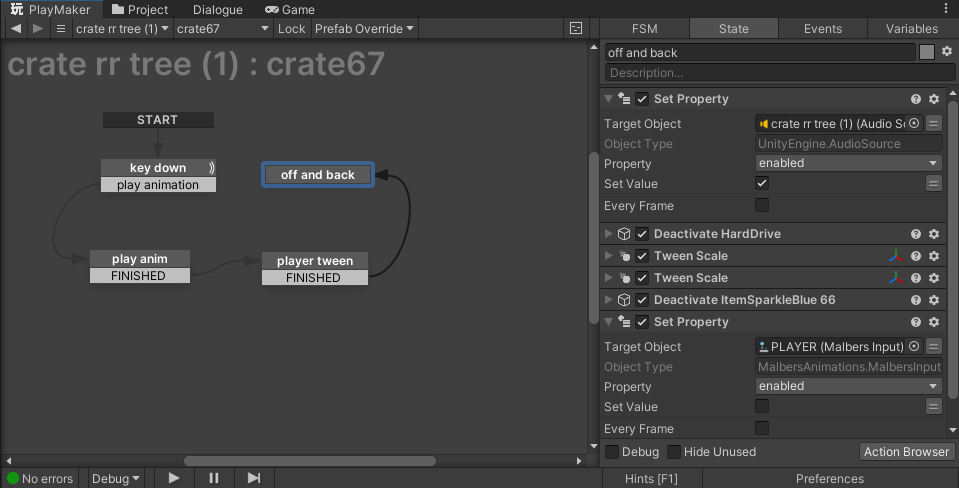Image resolution: width=959 pixels, height=488 pixels.
Task: Click object picker for PLAYER target object
Action: [913, 347]
